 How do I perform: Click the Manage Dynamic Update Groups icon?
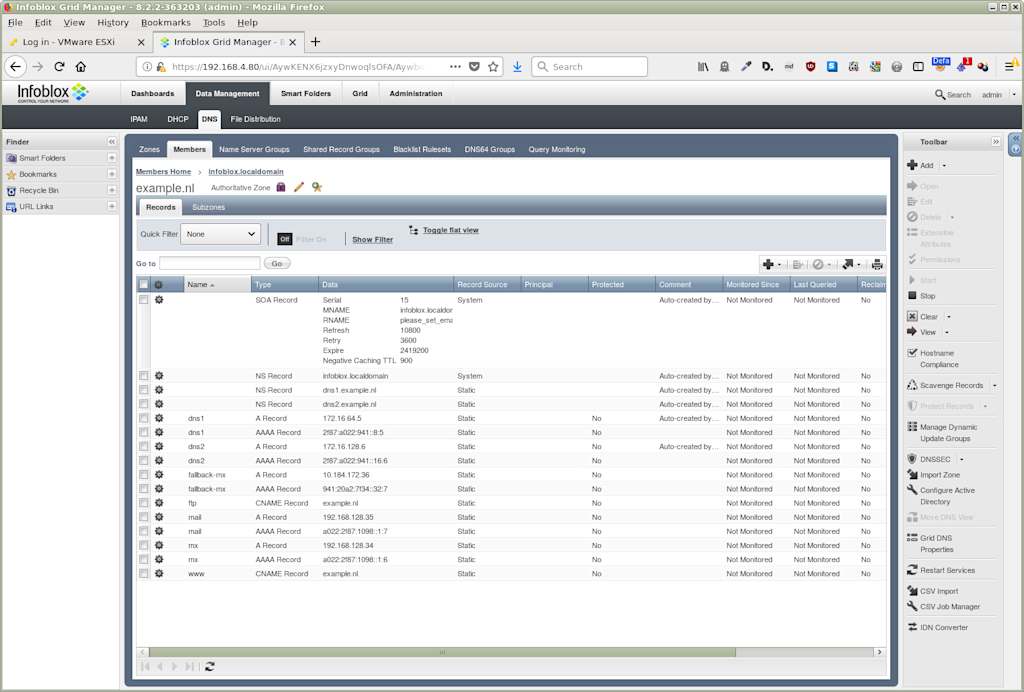pyautogui.click(x=912, y=427)
